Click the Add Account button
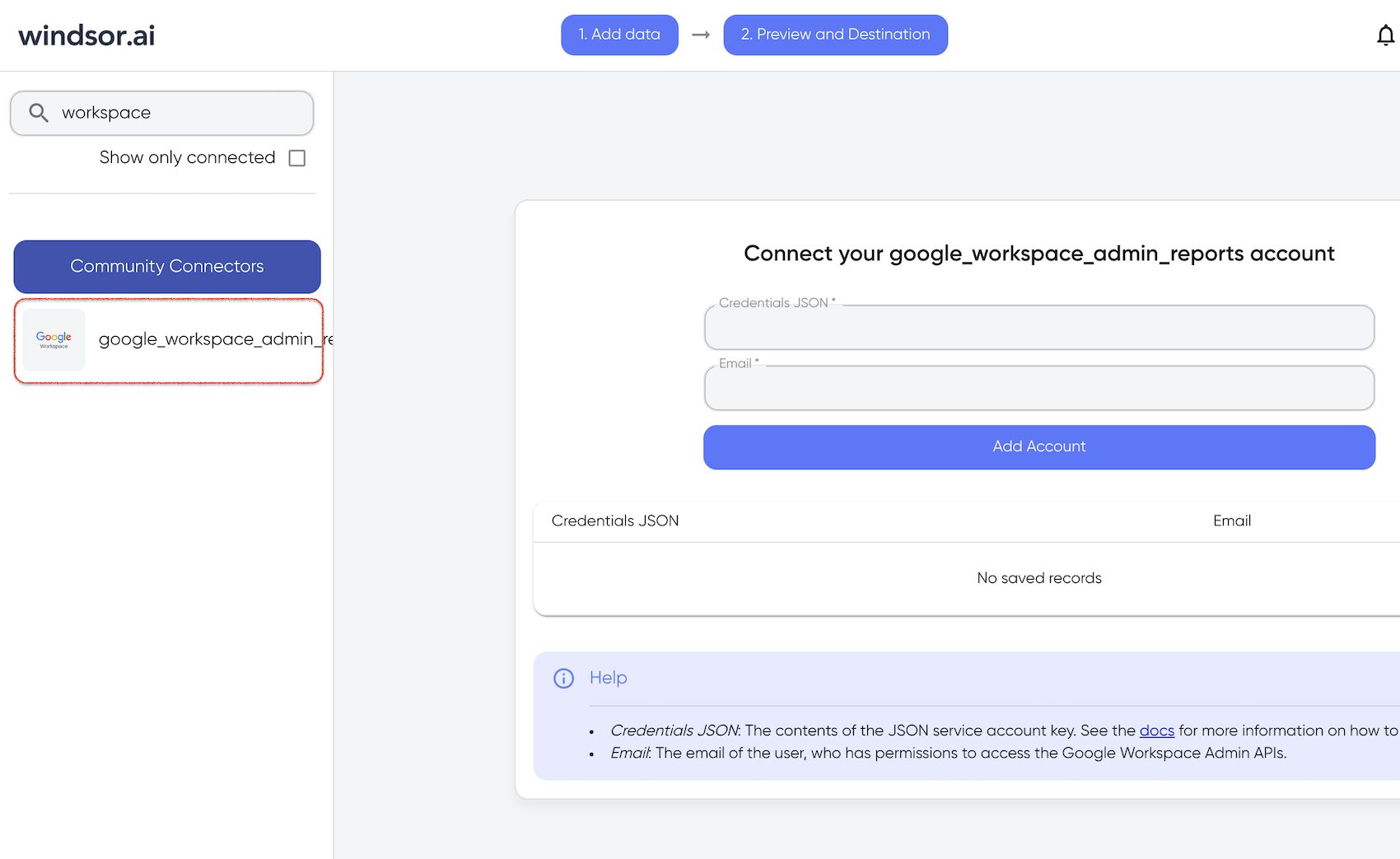This screenshot has height=859, width=1400. pos(1039,447)
